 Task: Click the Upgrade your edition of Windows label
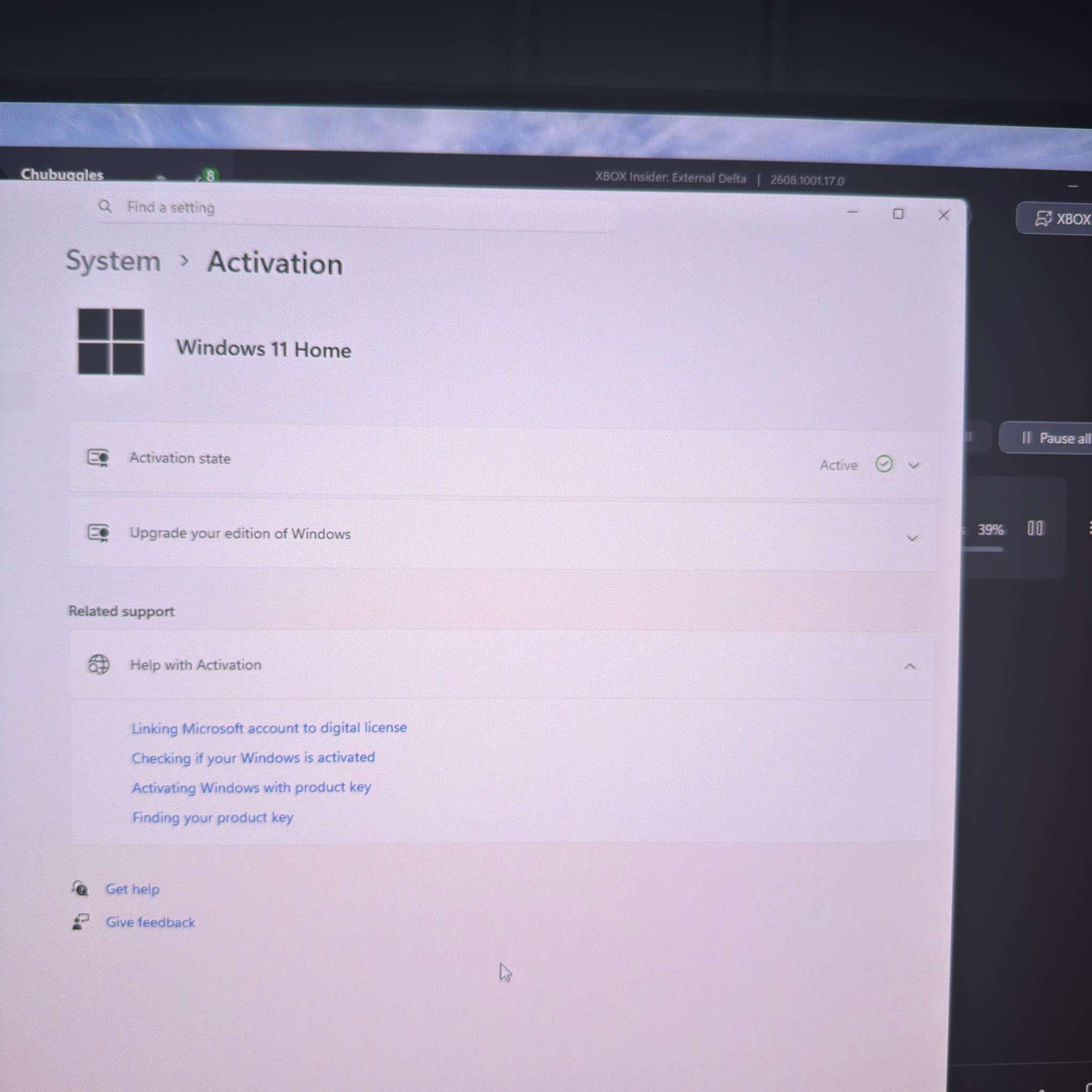[x=240, y=534]
